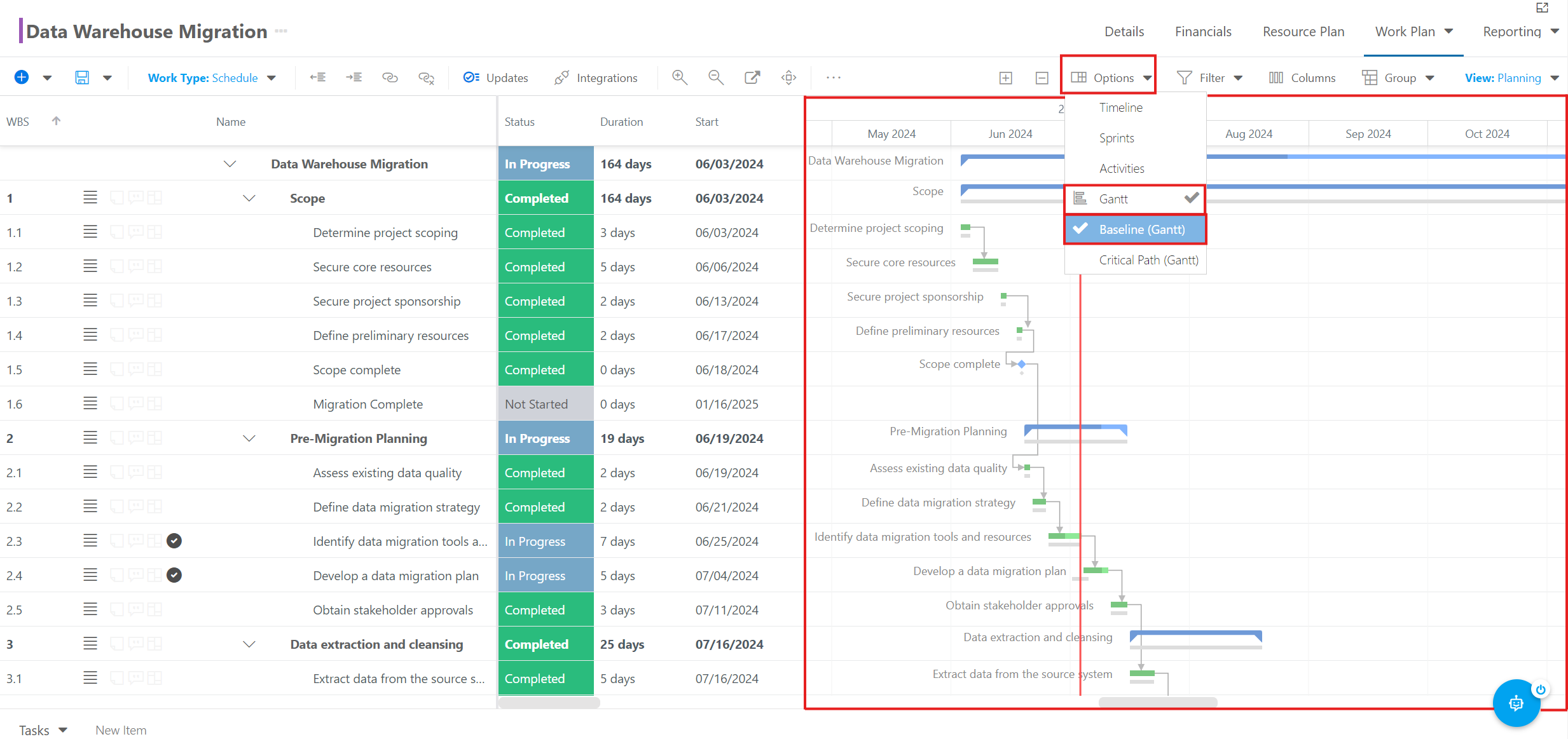Open the more actions ellipsis in toolbar
This screenshot has width=1568, height=739.
click(x=834, y=78)
